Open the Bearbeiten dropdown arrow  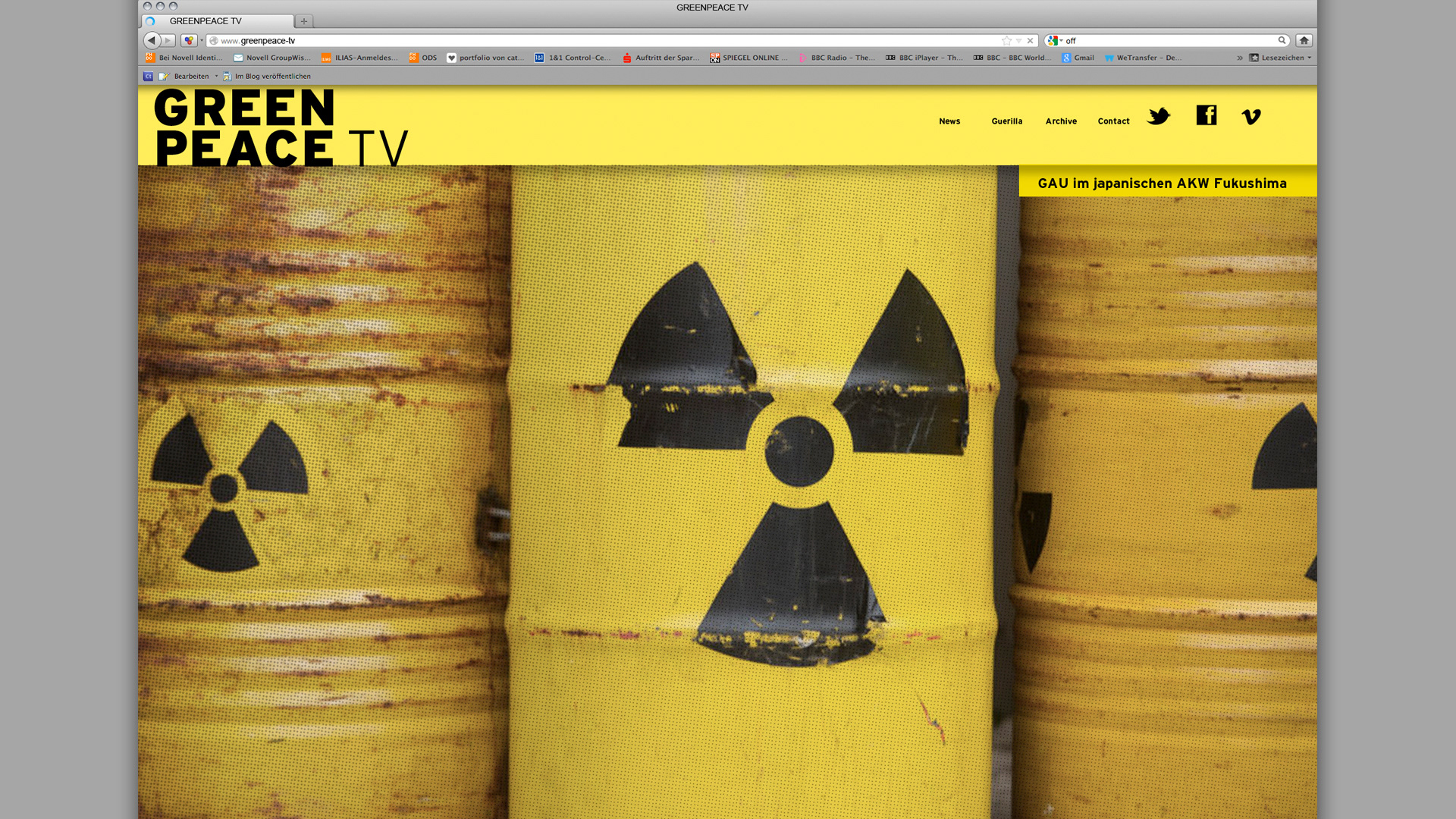(x=216, y=76)
